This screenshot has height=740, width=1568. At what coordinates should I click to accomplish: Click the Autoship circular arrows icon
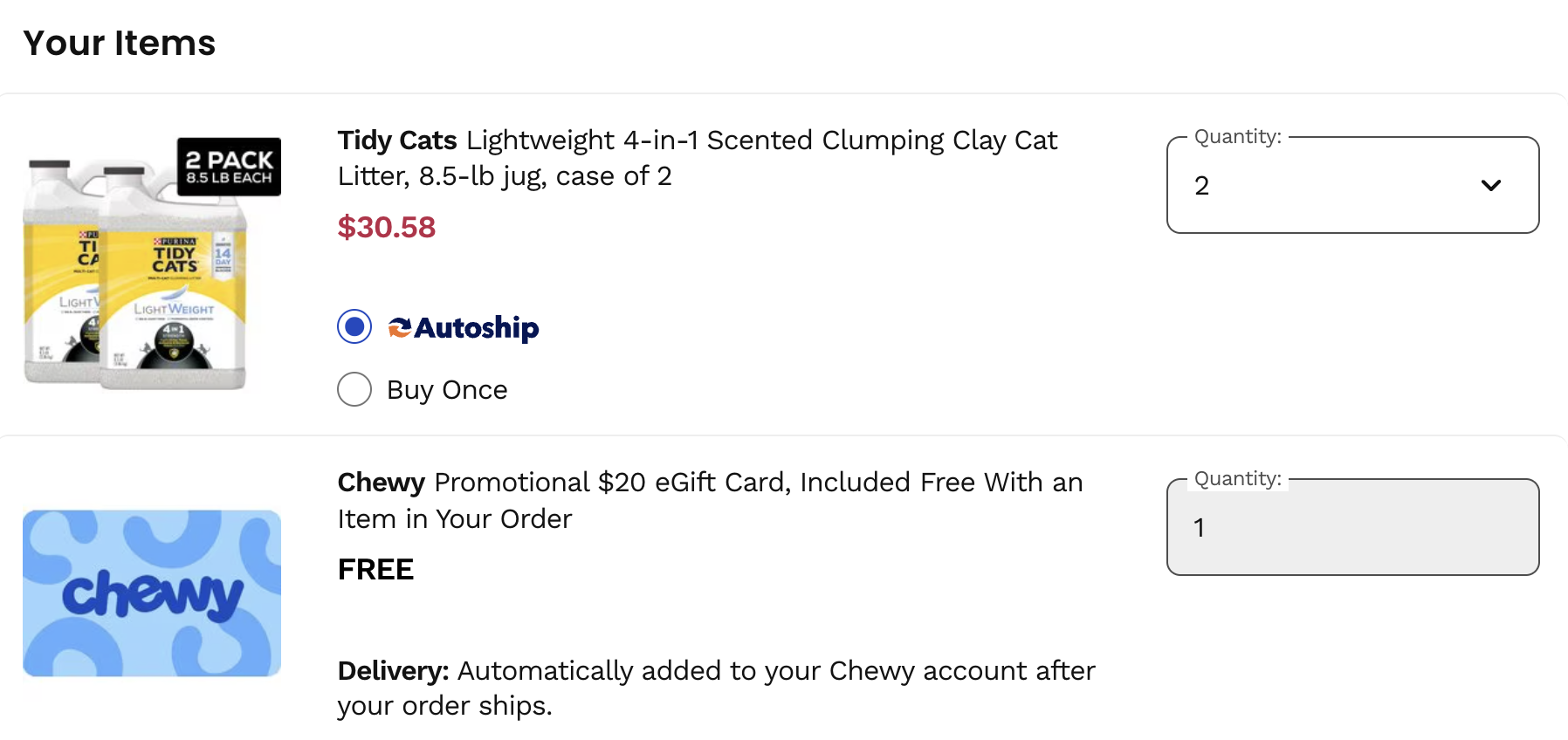[x=399, y=327]
